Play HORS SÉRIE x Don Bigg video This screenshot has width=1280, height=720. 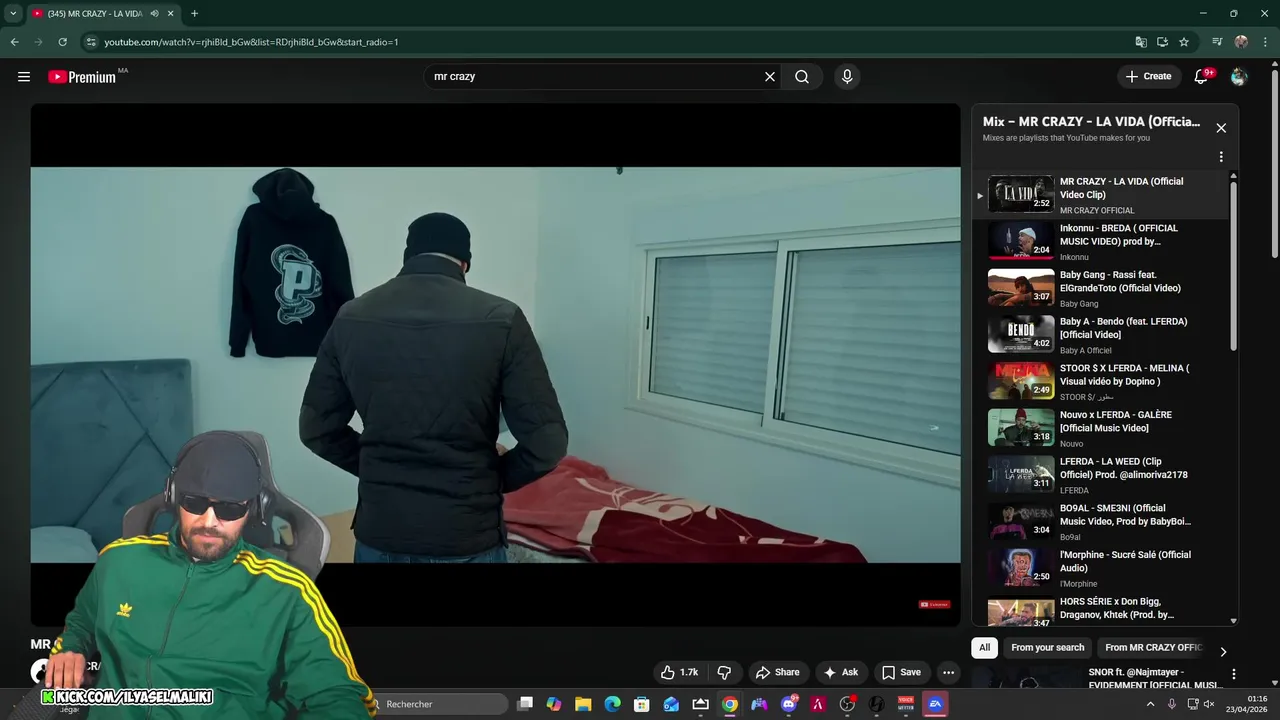[1100, 609]
